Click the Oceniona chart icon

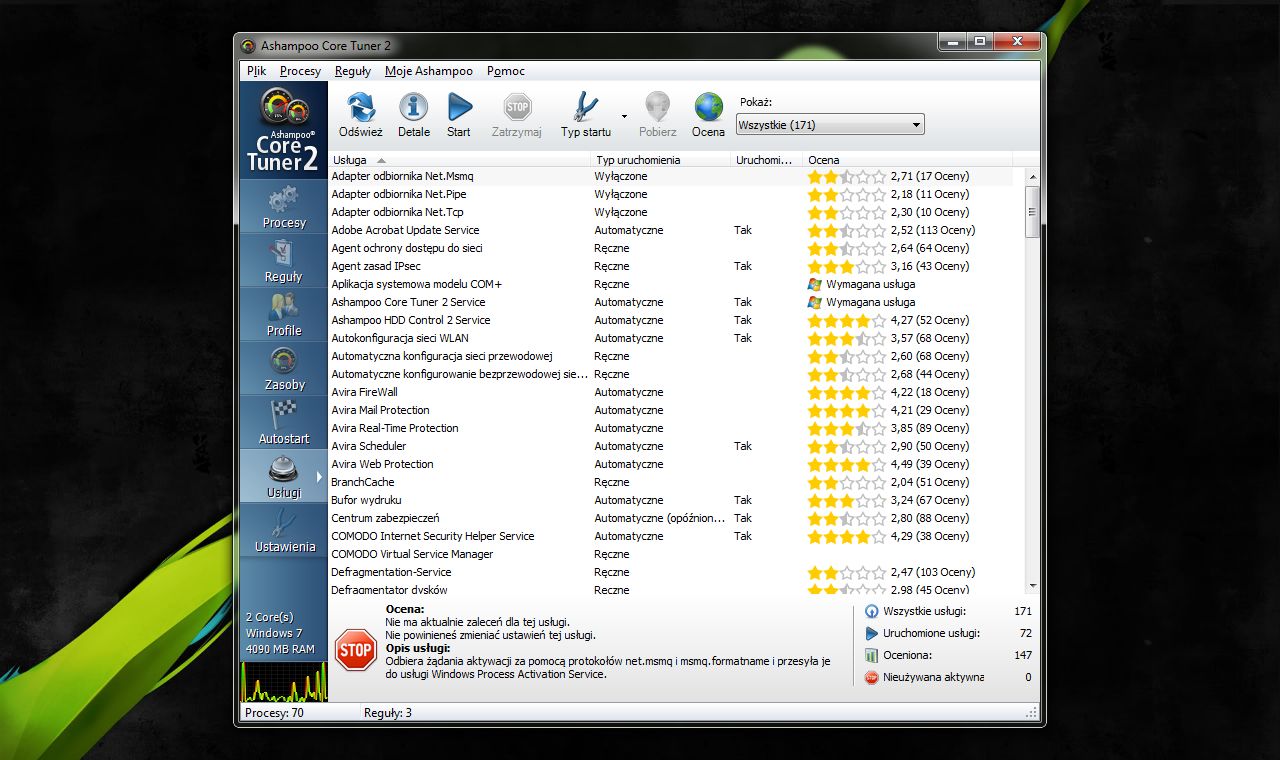pos(871,655)
